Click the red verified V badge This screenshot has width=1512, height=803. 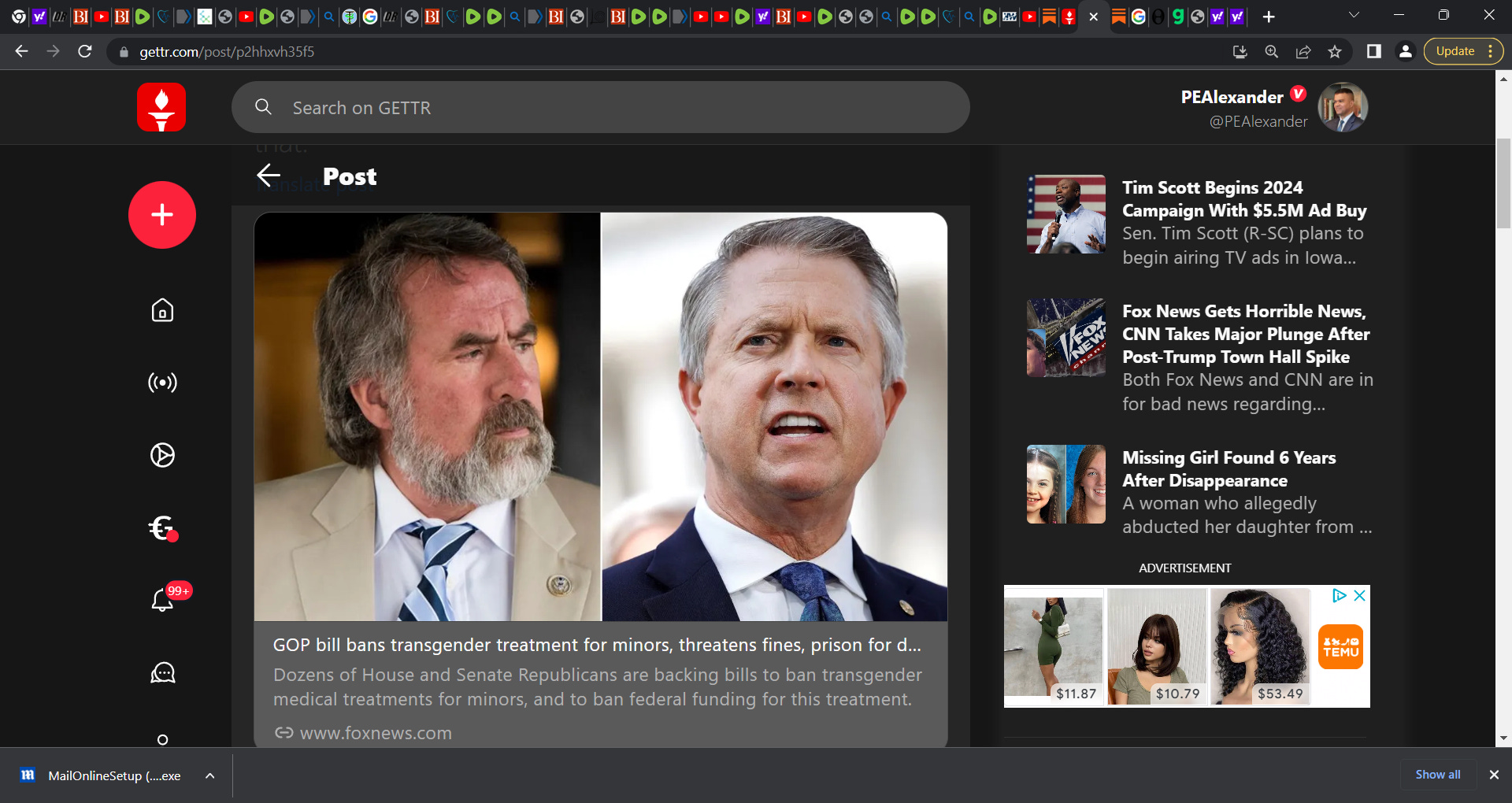(1299, 94)
